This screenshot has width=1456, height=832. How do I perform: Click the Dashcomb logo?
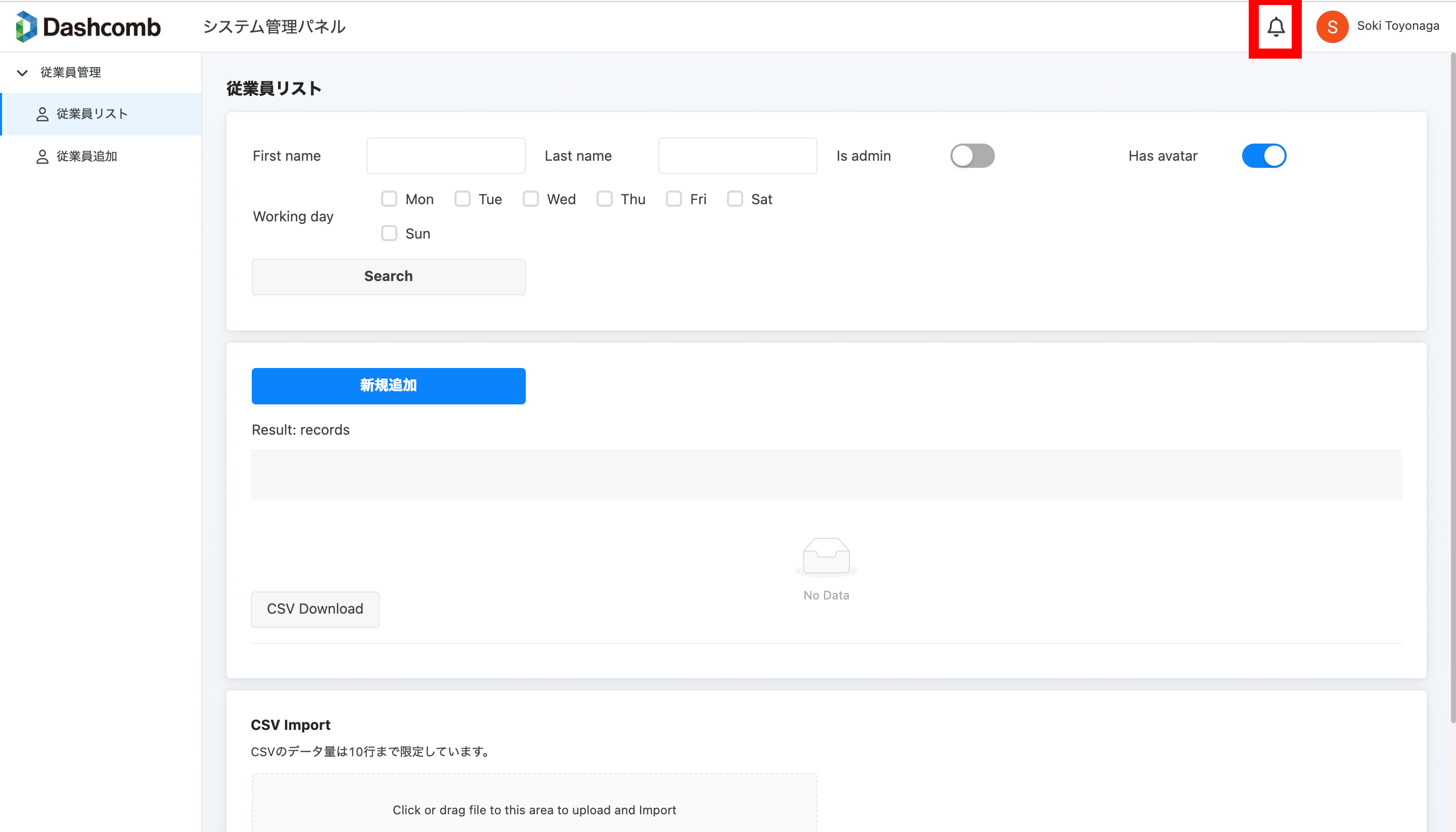click(x=88, y=27)
